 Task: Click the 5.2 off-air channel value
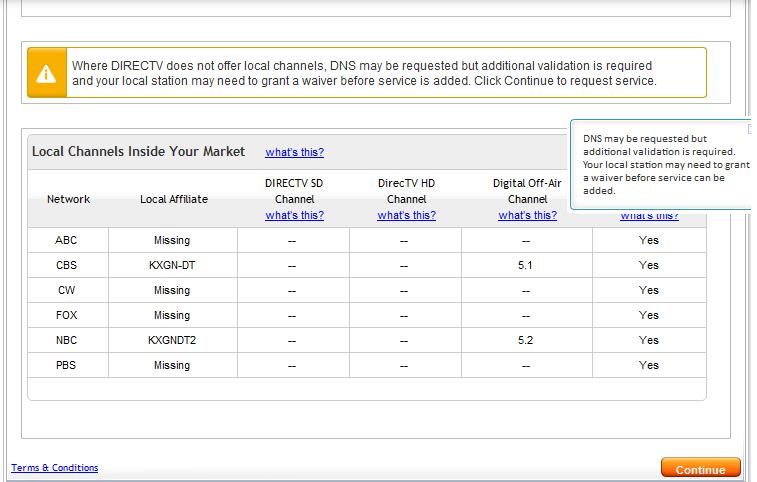(x=525, y=340)
